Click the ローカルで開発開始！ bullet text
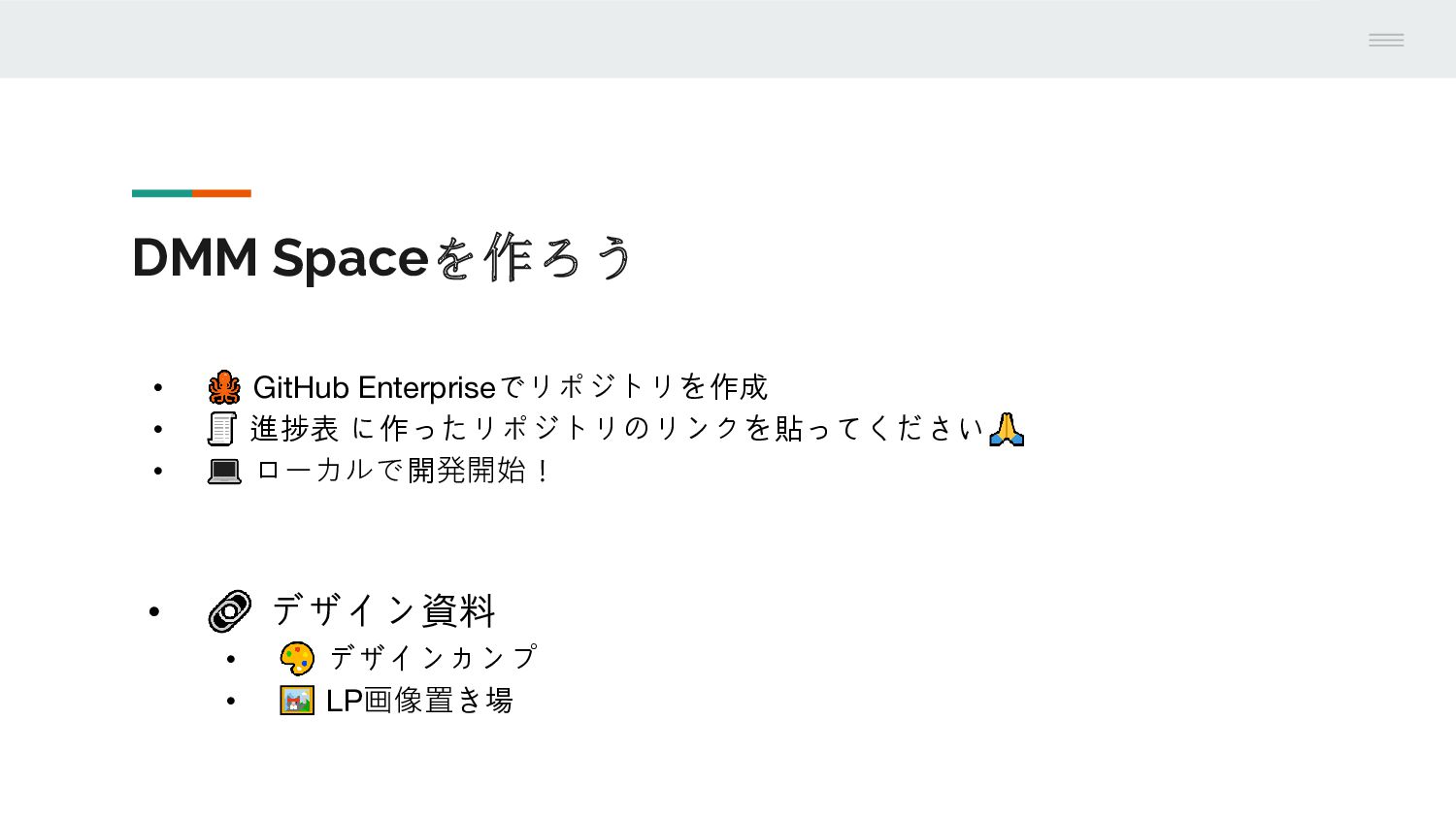Viewport: 1456px width, 819px height. (x=404, y=471)
